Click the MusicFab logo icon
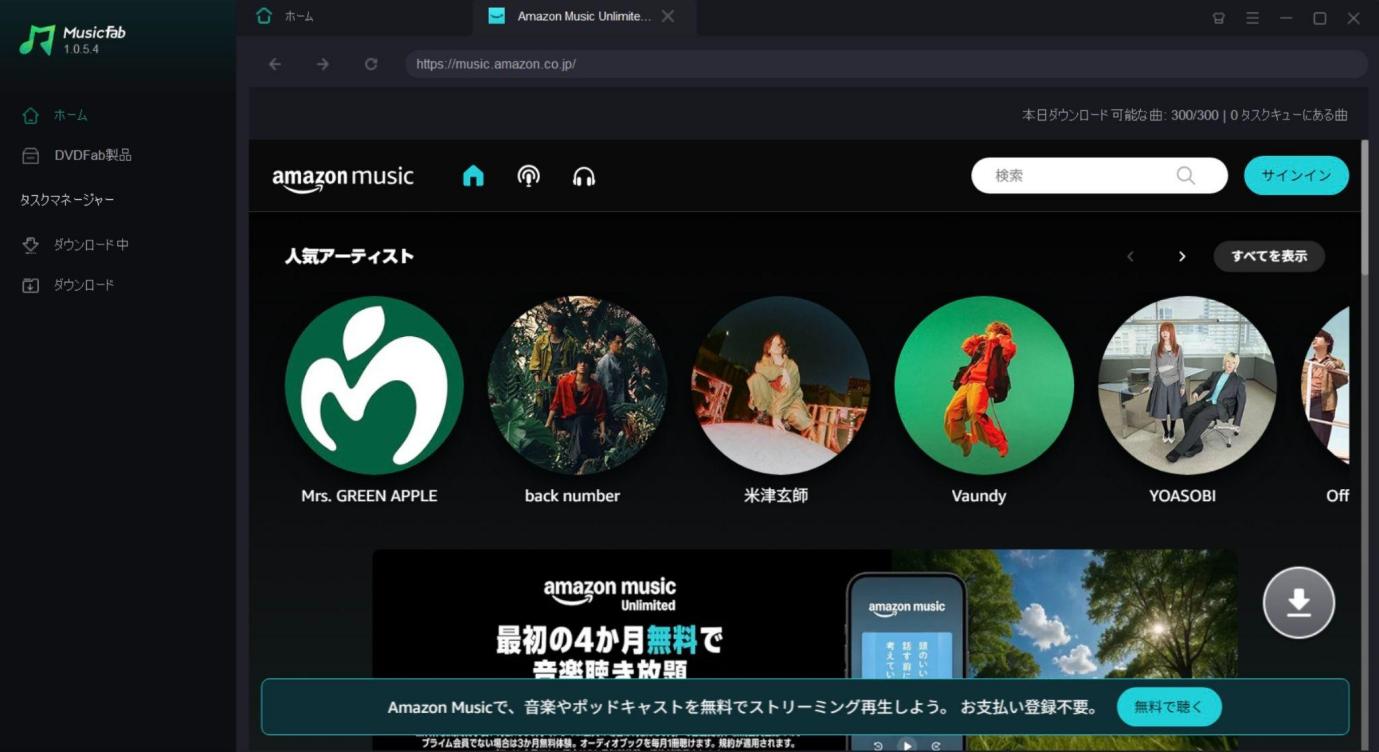Screen dimensions: 1379x752 (x=37, y=40)
